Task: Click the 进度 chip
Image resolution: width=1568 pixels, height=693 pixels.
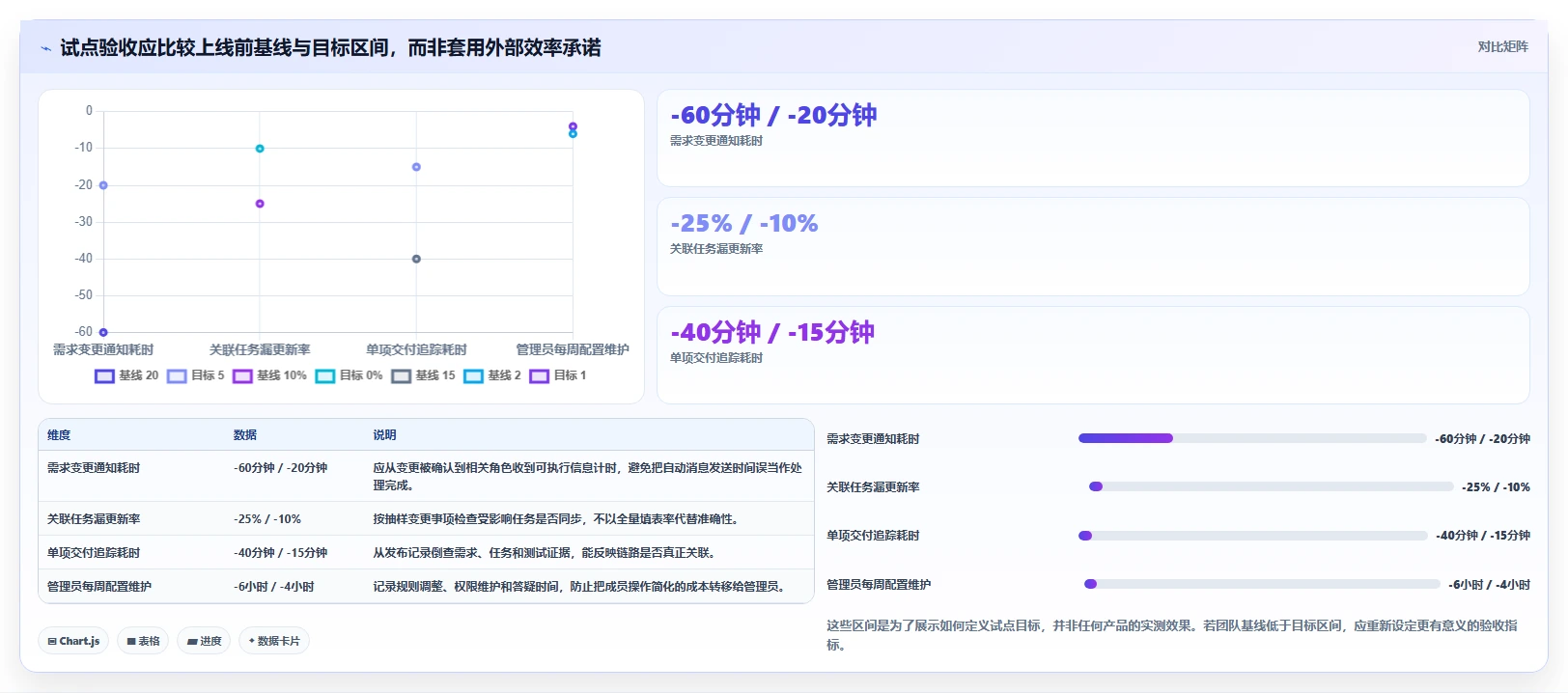Action: [x=204, y=641]
